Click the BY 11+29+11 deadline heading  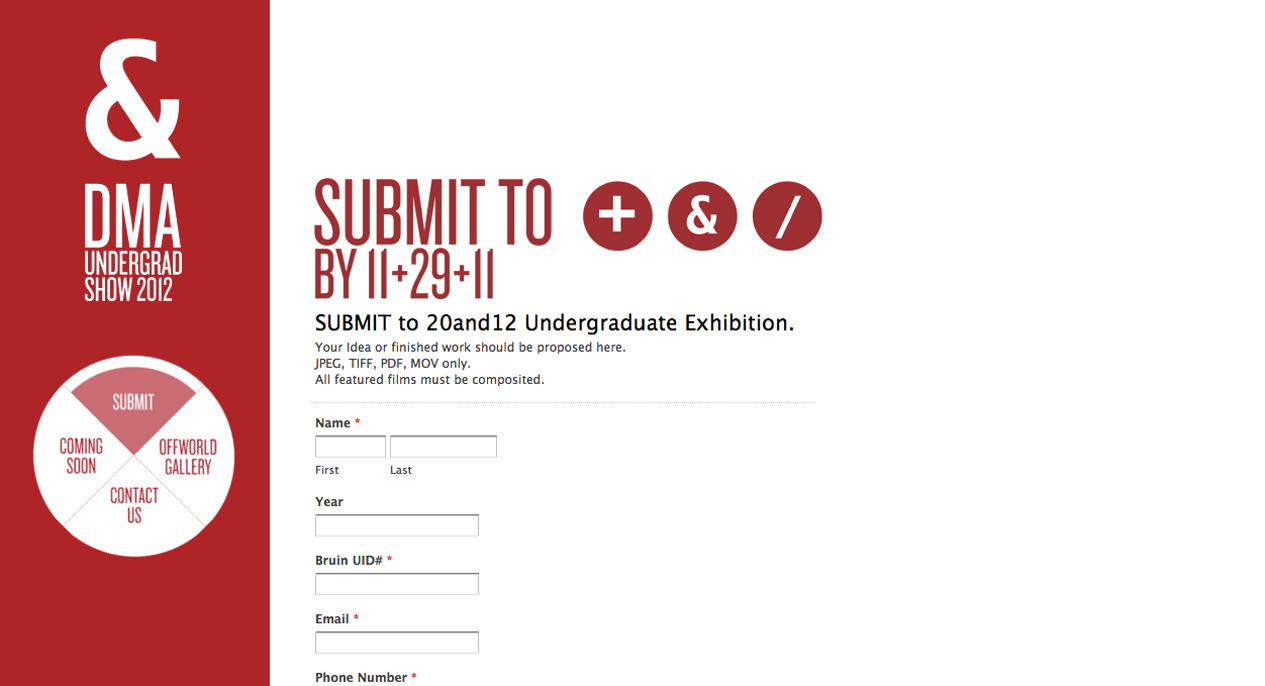404,274
